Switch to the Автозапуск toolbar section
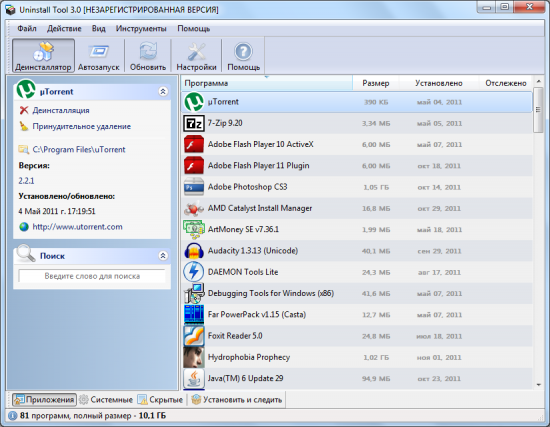The image size is (550, 427). 99,55
